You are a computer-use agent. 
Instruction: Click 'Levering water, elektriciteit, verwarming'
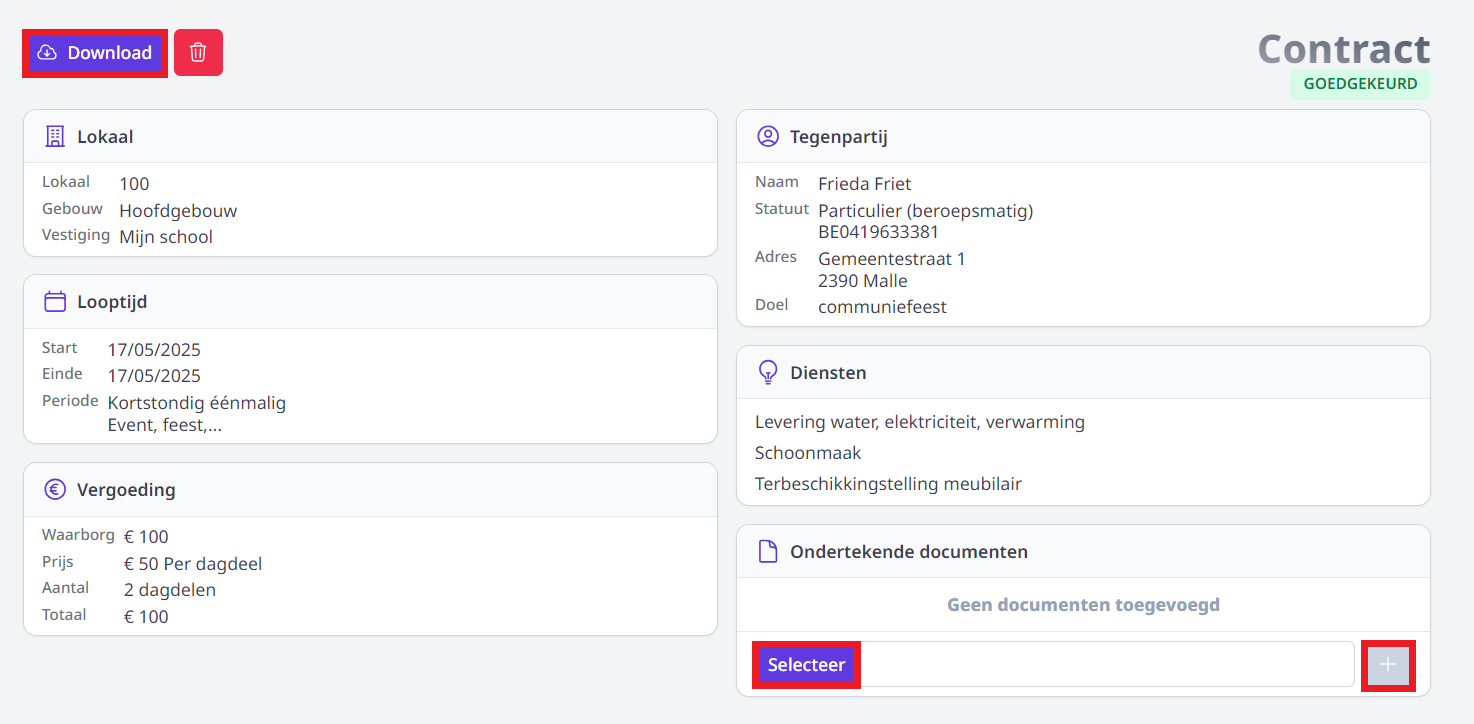(920, 422)
